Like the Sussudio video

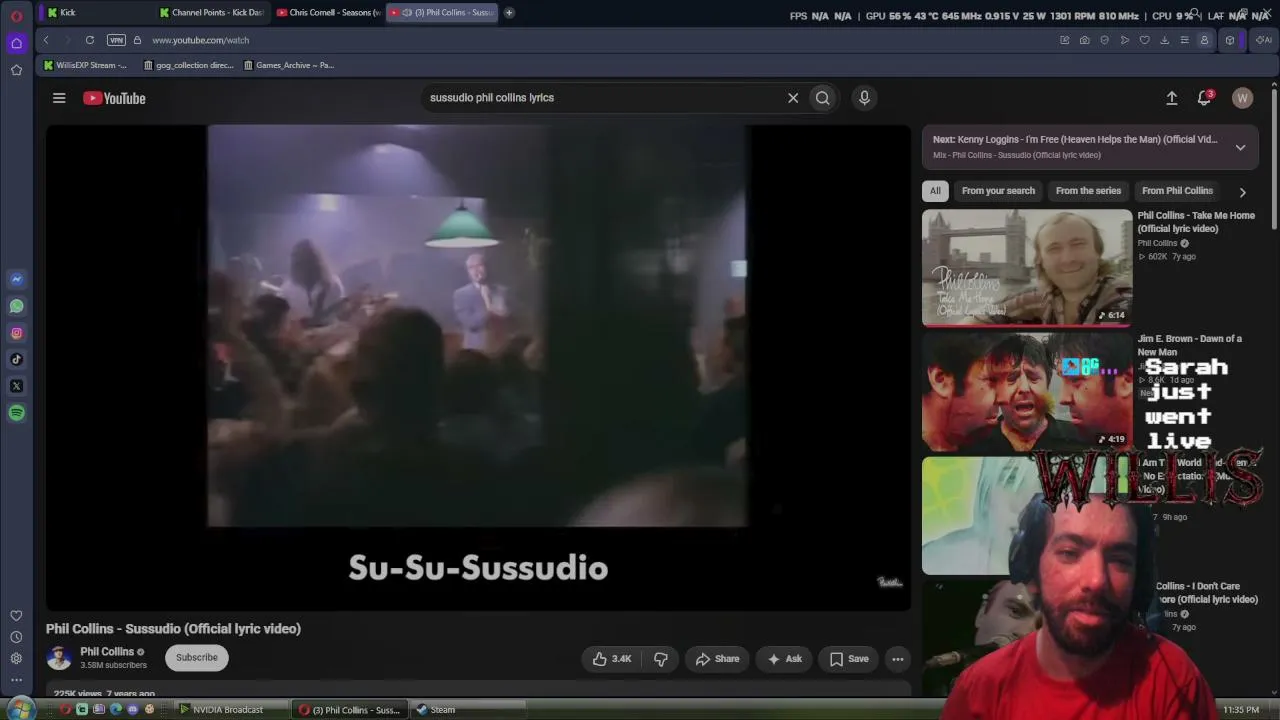[612, 659]
